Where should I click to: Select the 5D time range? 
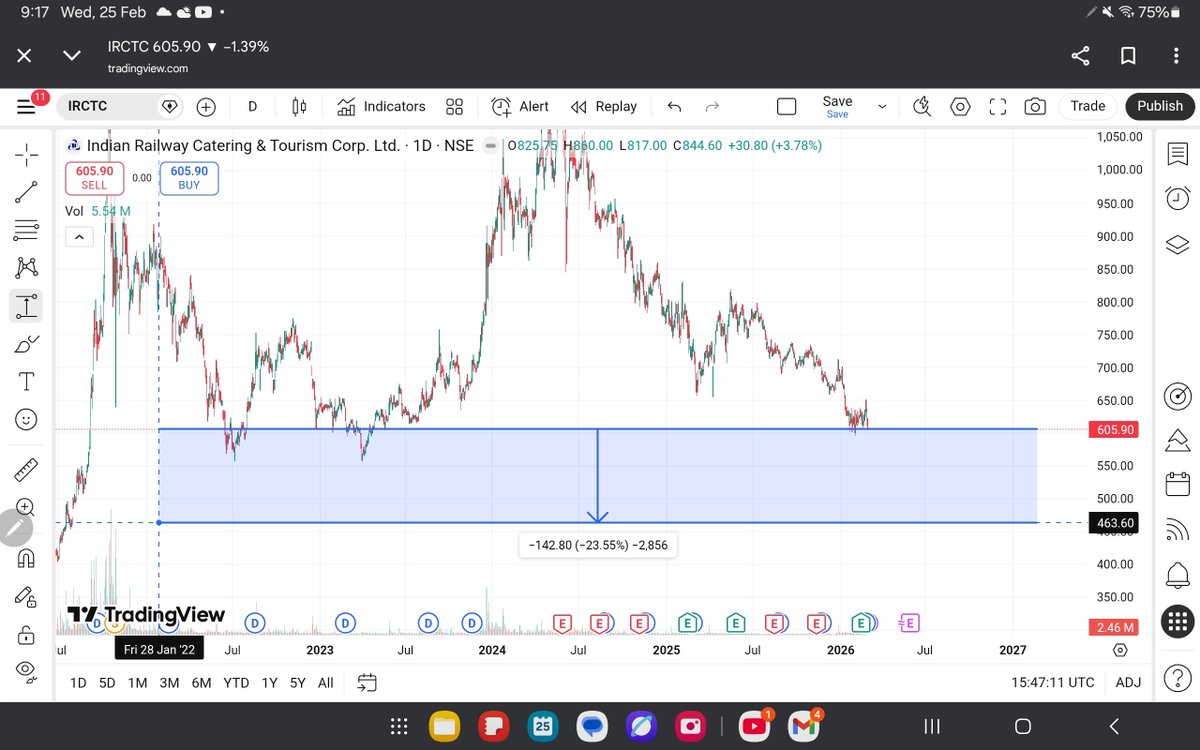(107, 683)
